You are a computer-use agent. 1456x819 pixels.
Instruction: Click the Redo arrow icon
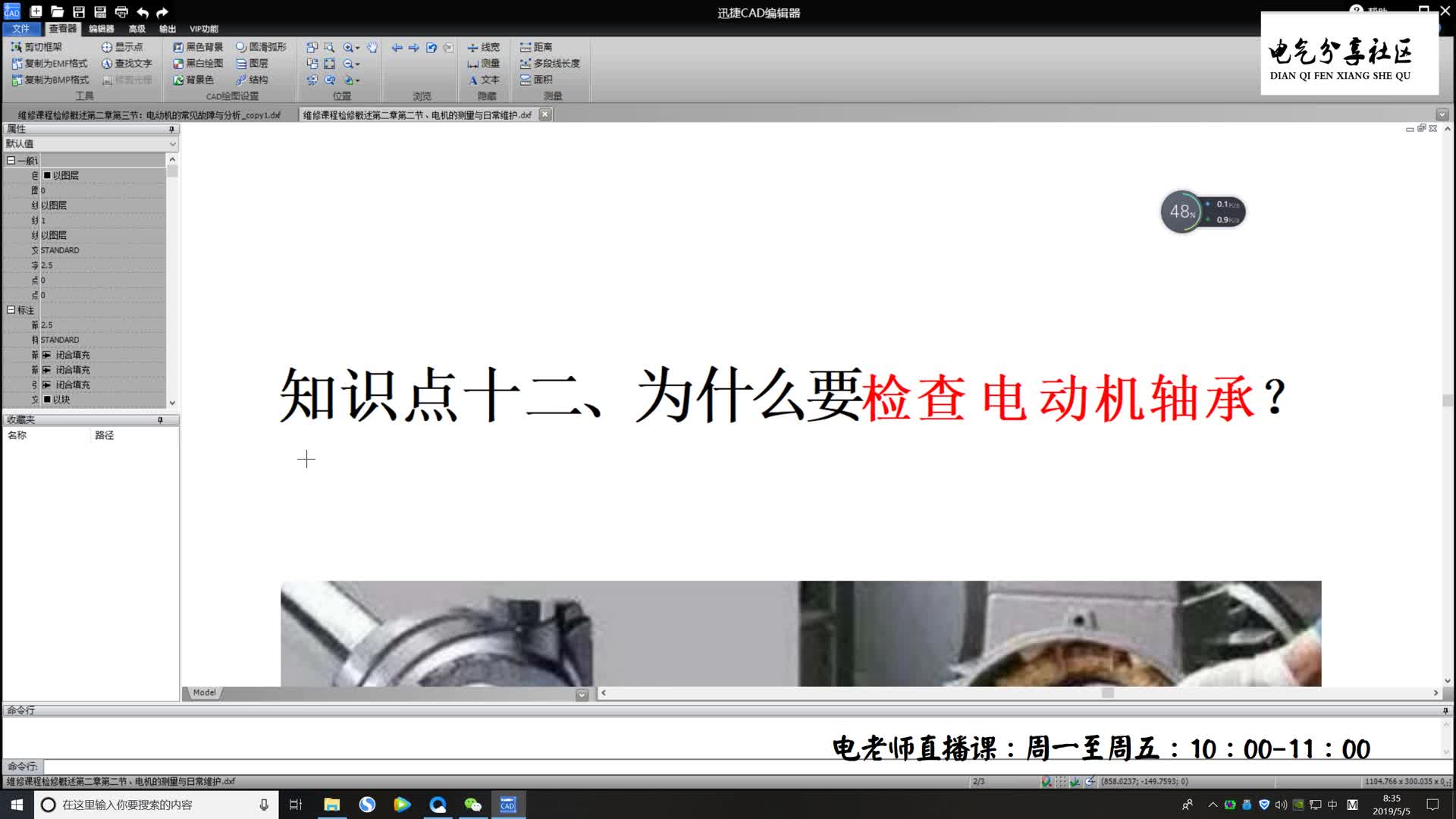point(162,12)
